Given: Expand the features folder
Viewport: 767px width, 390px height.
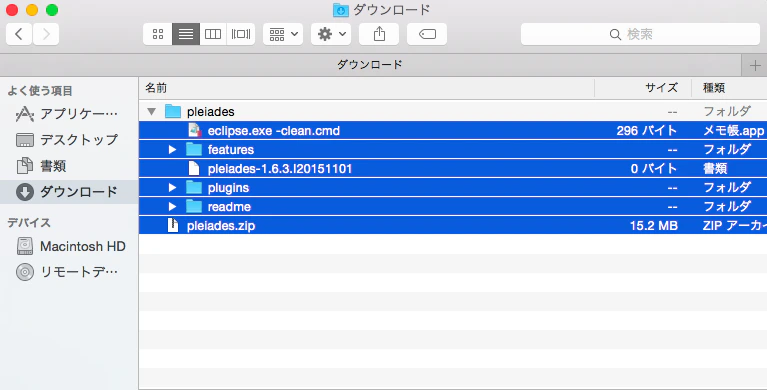Looking at the screenshot, I should [172, 150].
